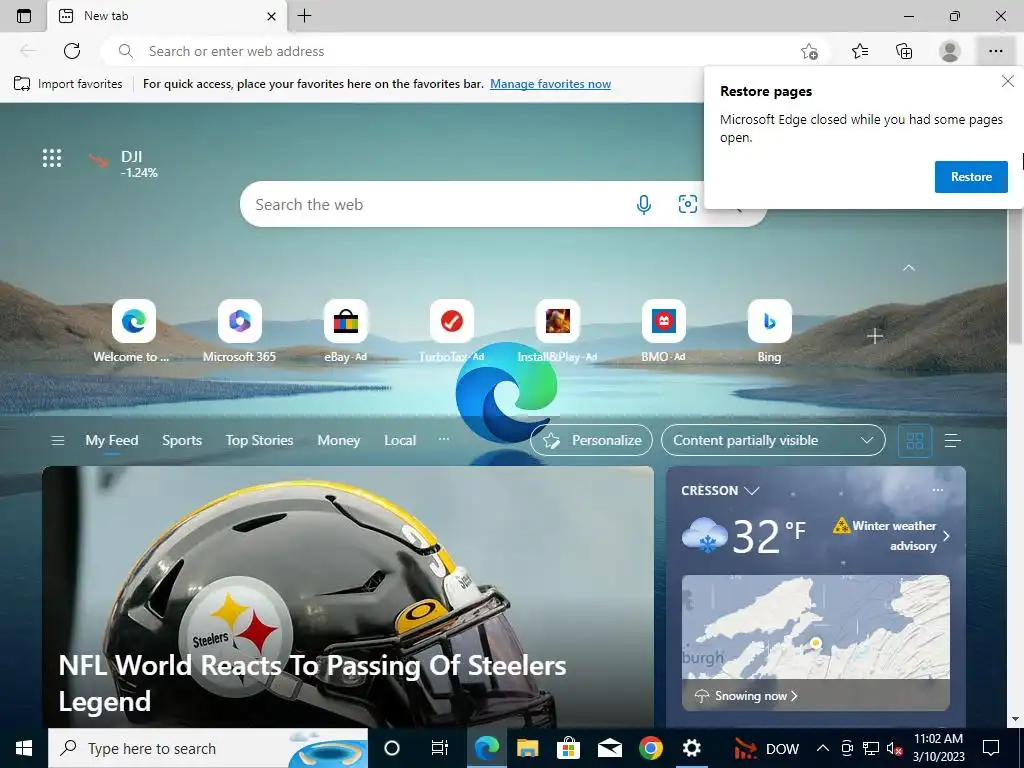Open Manage favorites now link
Screen dimensions: 1024x768
pos(551,84)
